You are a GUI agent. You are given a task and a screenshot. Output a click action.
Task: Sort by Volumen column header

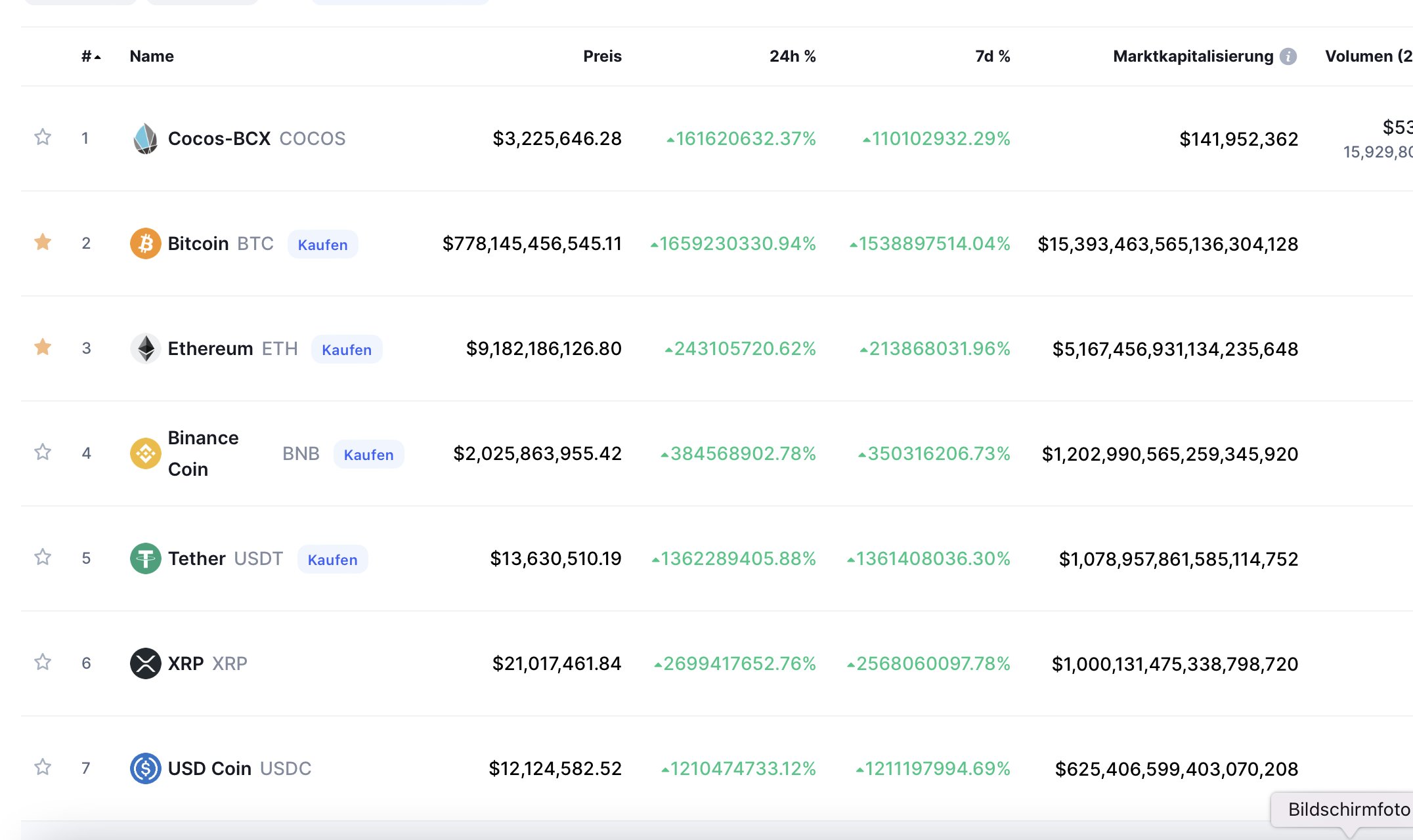coord(1368,56)
